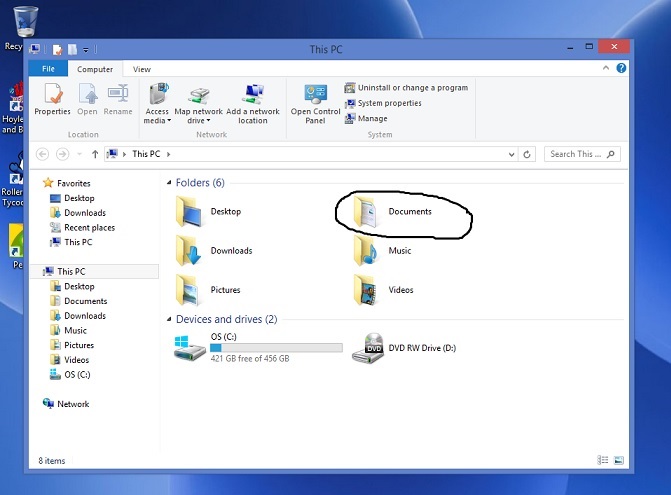Click the Up arrow navigation button
The height and width of the screenshot is (495, 671).
[95, 154]
